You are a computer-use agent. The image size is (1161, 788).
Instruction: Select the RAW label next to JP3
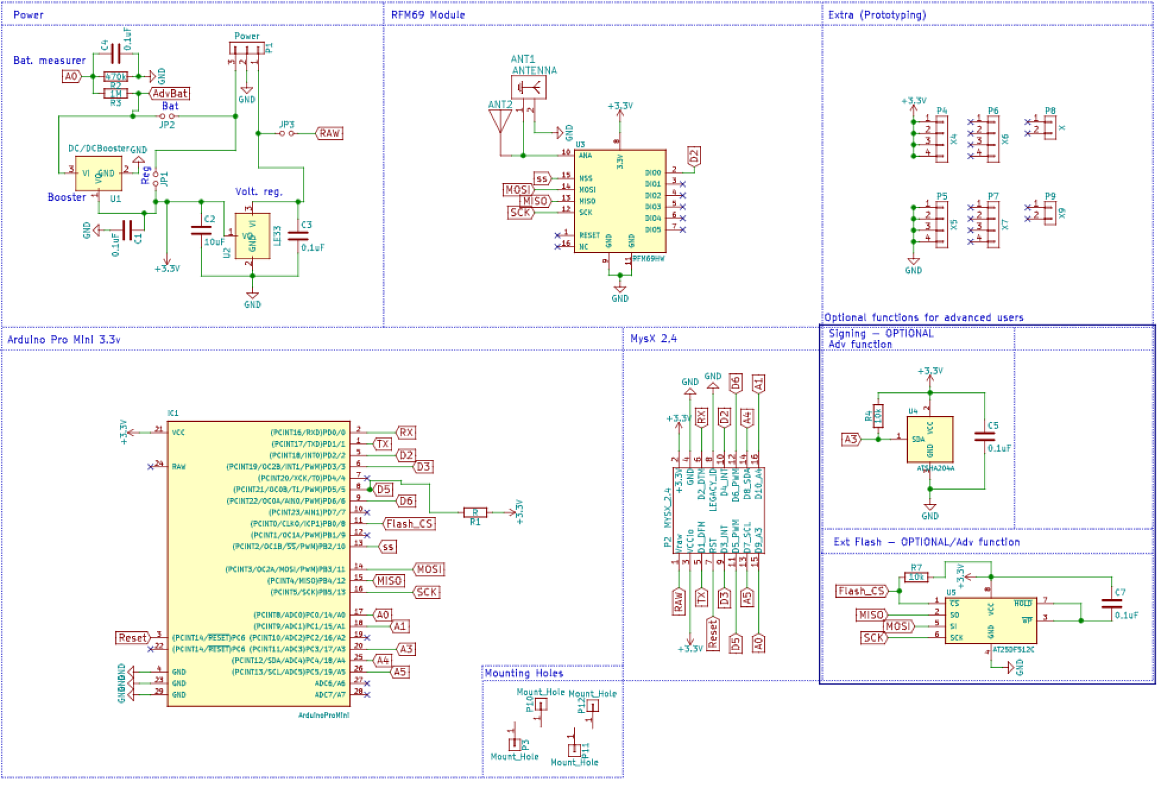coord(329,133)
